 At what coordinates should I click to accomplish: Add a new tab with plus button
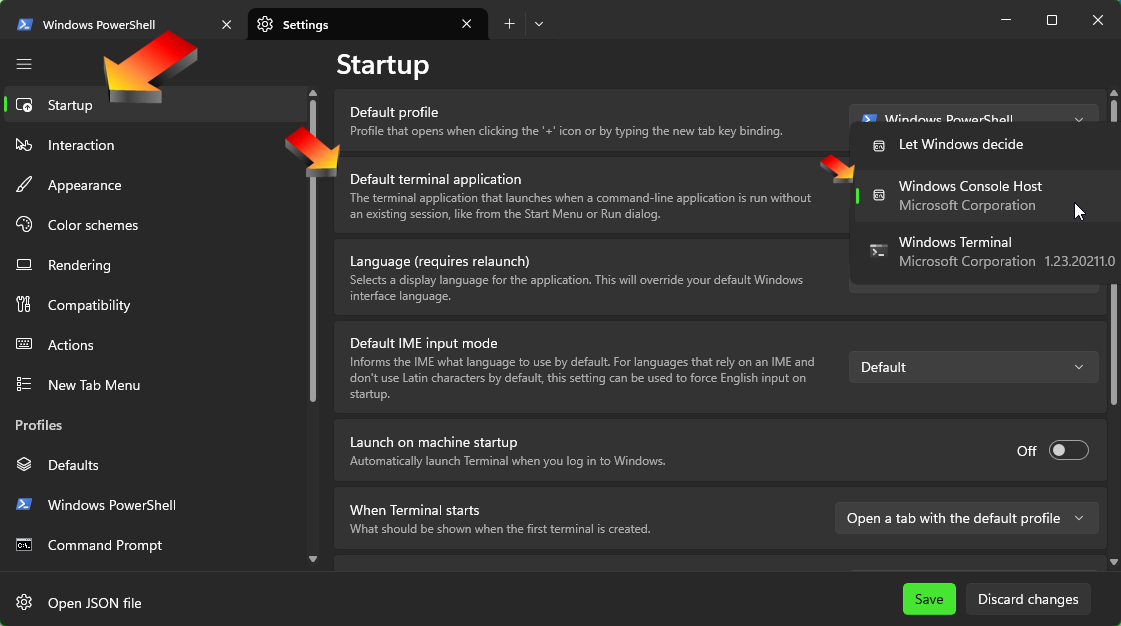pyautogui.click(x=509, y=24)
